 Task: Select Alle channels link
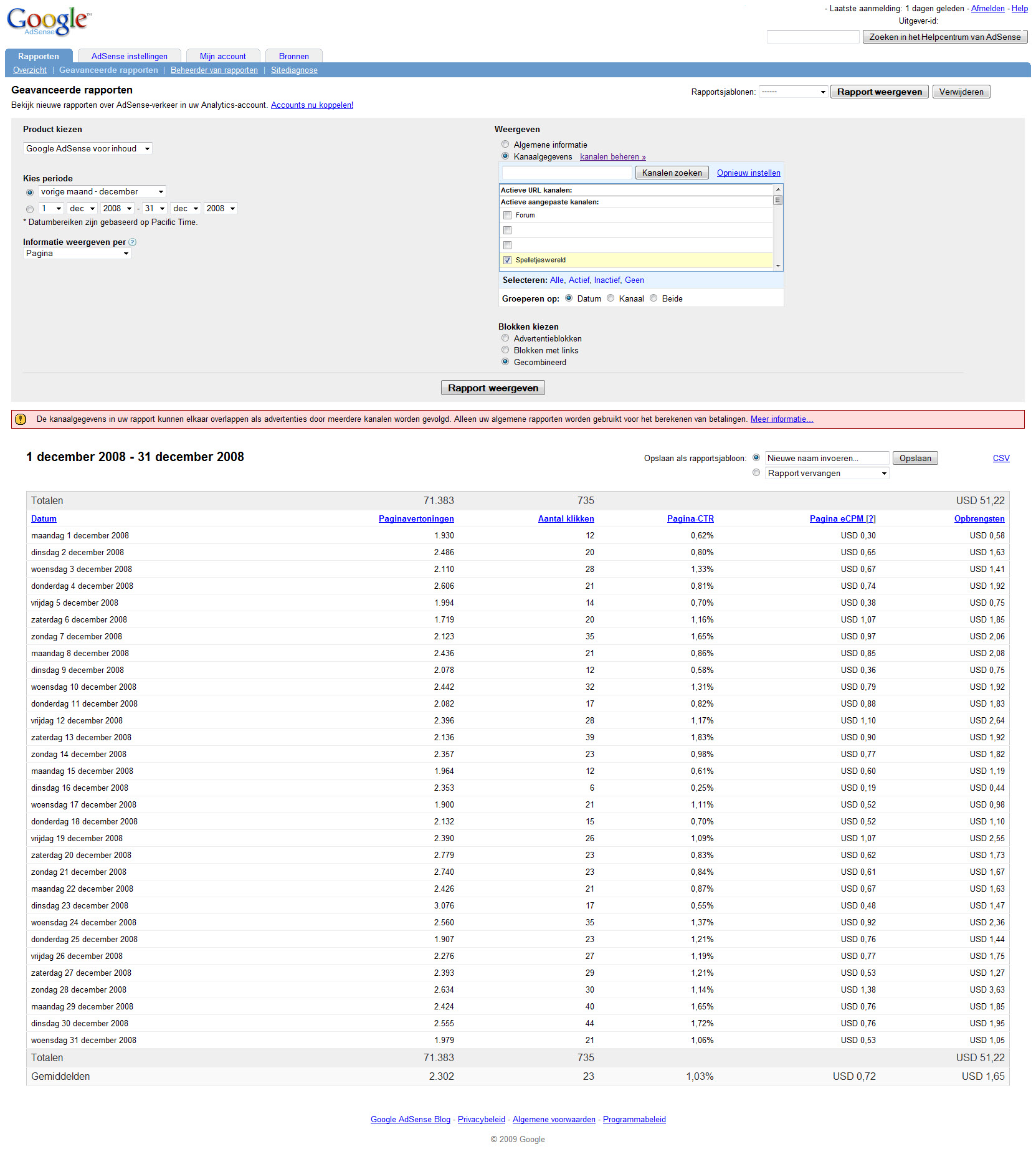click(556, 280)
